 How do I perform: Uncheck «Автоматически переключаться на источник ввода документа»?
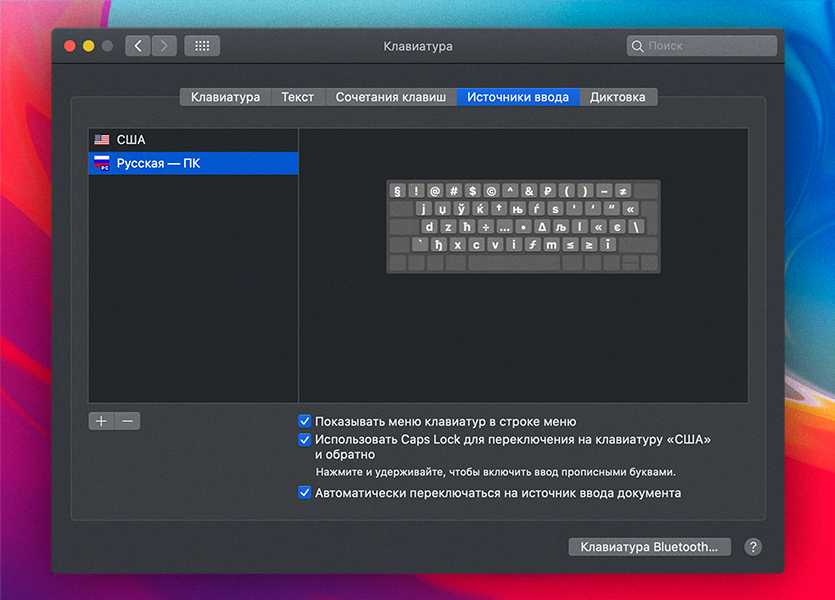click(x=305, y=493)
